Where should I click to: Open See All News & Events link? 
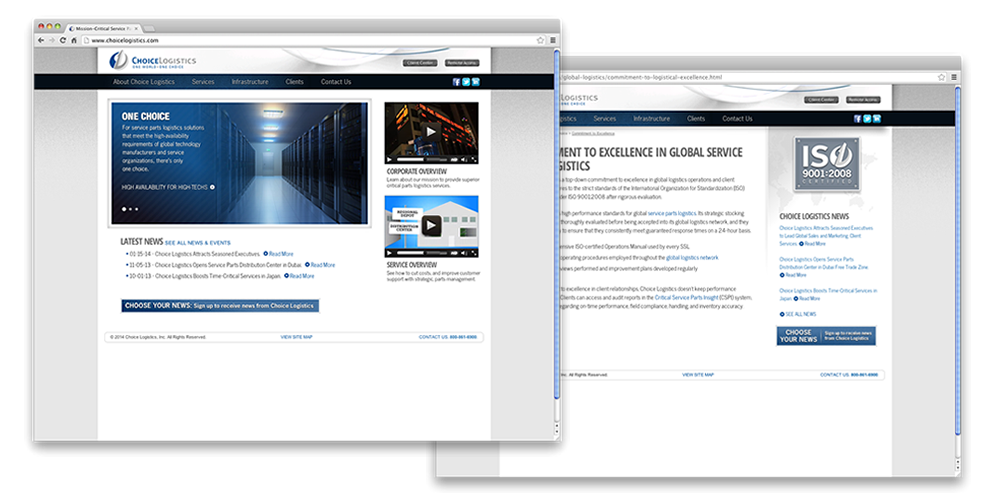197,242
